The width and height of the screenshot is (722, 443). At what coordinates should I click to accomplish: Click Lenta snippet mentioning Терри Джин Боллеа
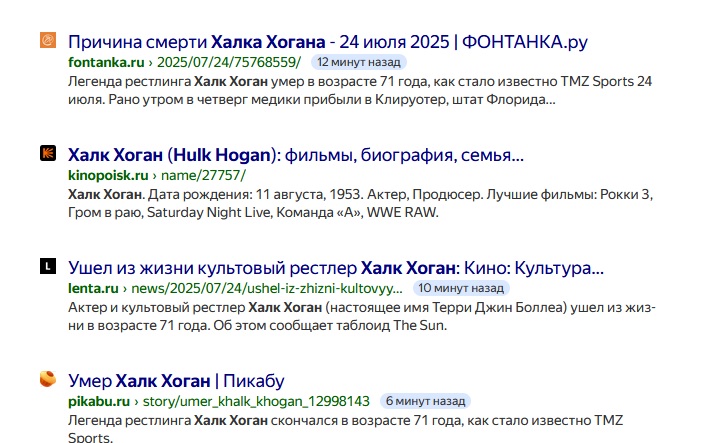pyautogui.click(x=362, y=316)
